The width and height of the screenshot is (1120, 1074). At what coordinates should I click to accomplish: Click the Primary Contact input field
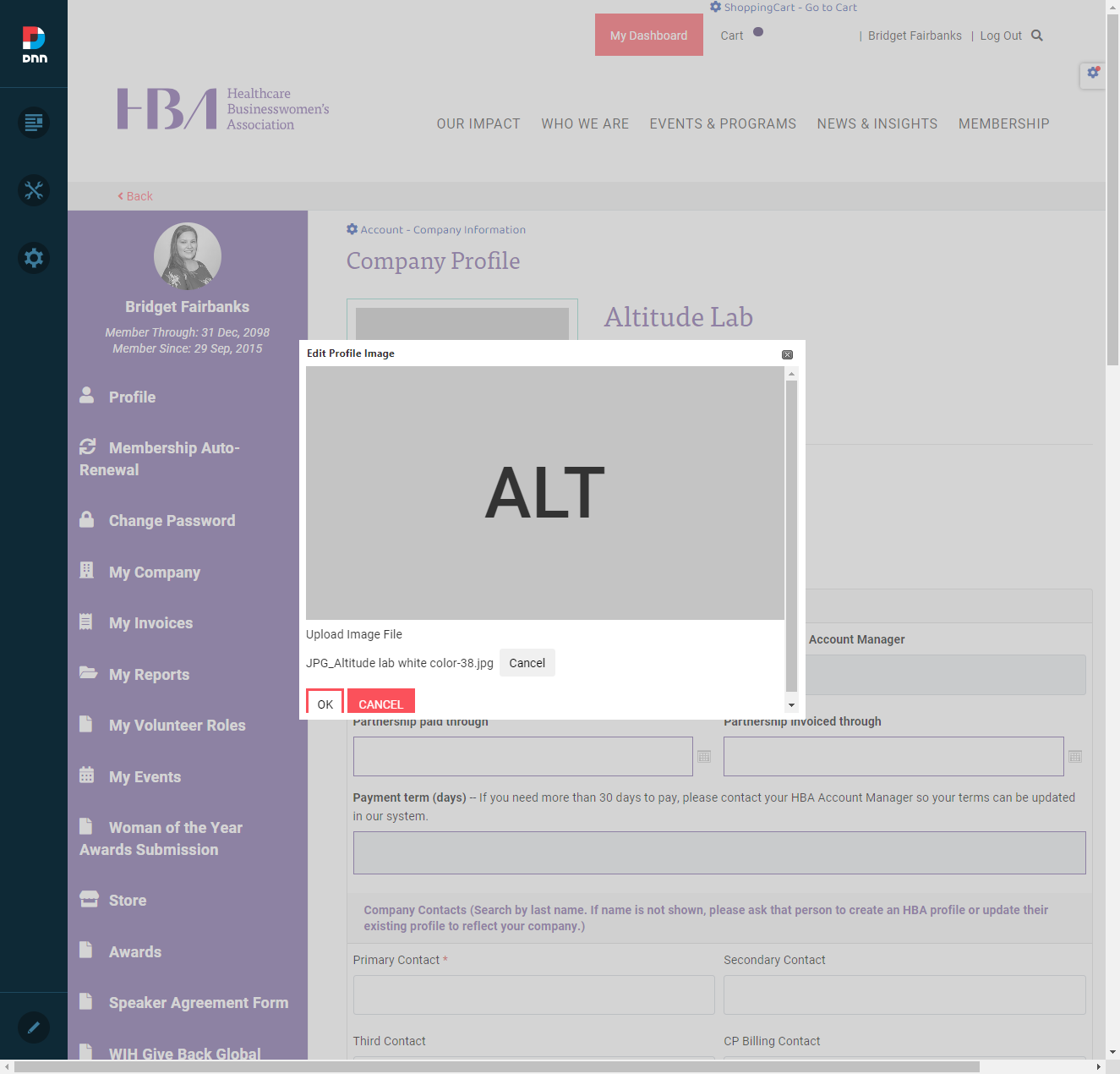point(534,995)
